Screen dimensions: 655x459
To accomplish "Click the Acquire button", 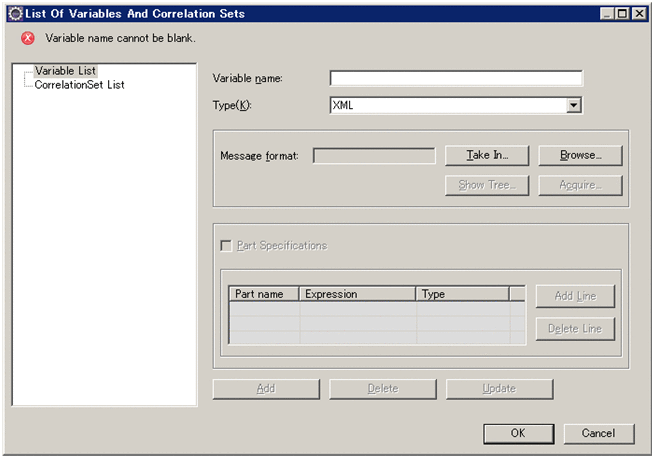I will click(x=580, y=185).
